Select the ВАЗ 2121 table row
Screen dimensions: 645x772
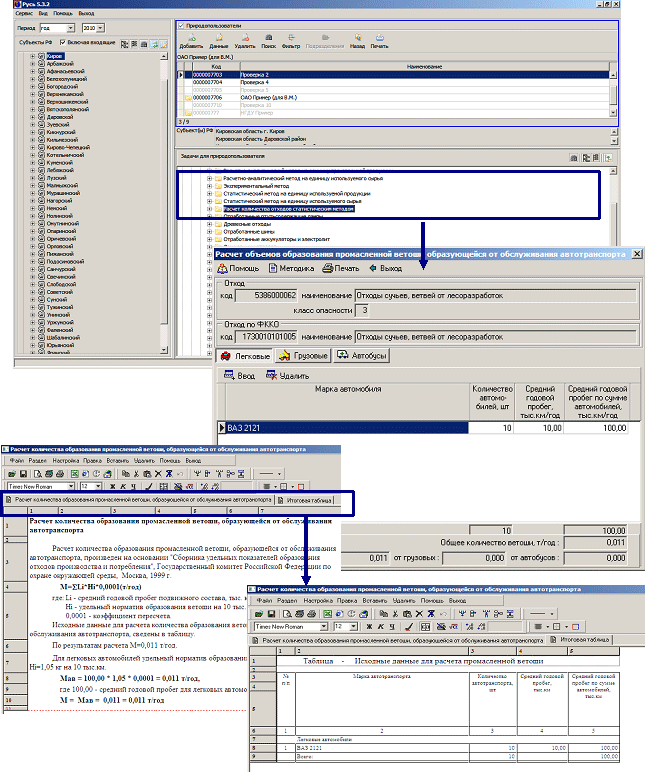(340, 427)
